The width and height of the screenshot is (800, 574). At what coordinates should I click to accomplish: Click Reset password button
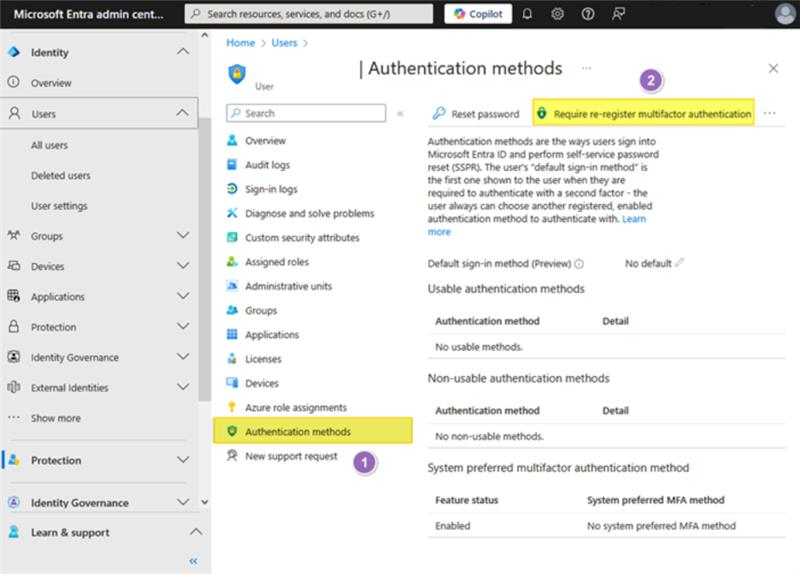point(476,114)
